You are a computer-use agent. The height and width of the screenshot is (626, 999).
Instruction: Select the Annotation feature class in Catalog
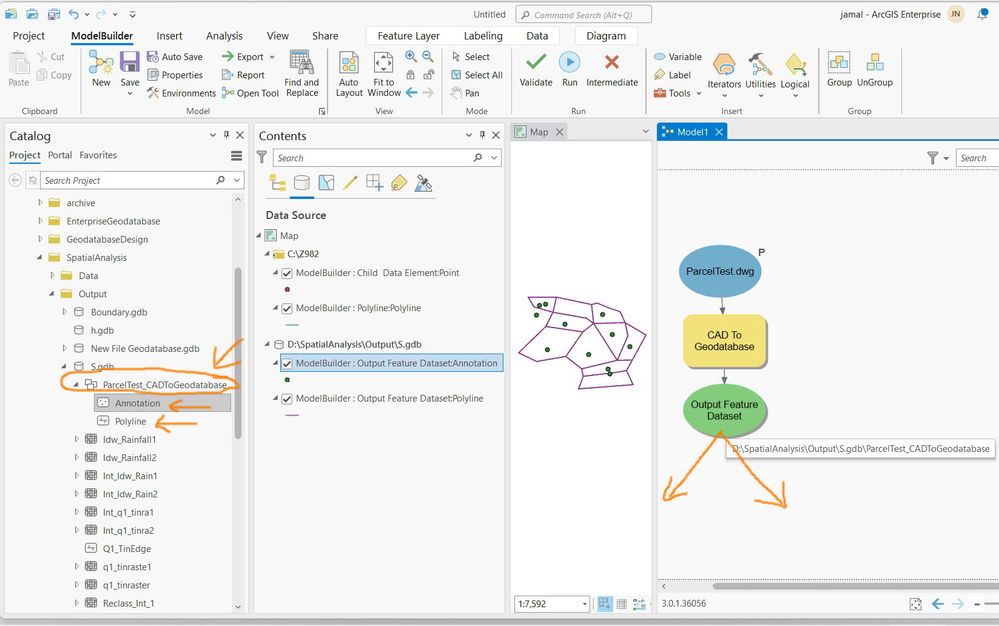coord(137,403)
